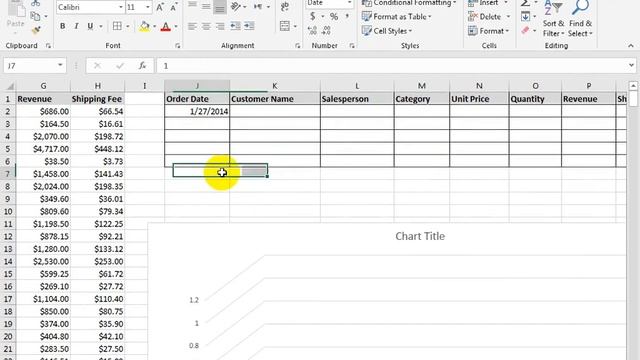Viewport: 640px width, 360px height.
Task: Toggle Underline formatting
Action: tap(90, 27)
